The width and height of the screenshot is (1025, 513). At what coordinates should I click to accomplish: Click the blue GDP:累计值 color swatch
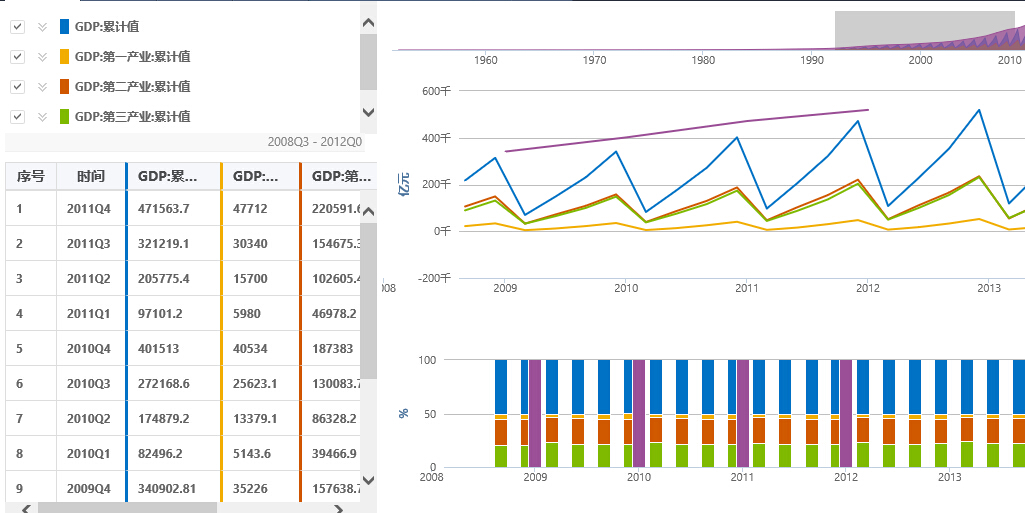pyautogui.click(x=64, y=27)
